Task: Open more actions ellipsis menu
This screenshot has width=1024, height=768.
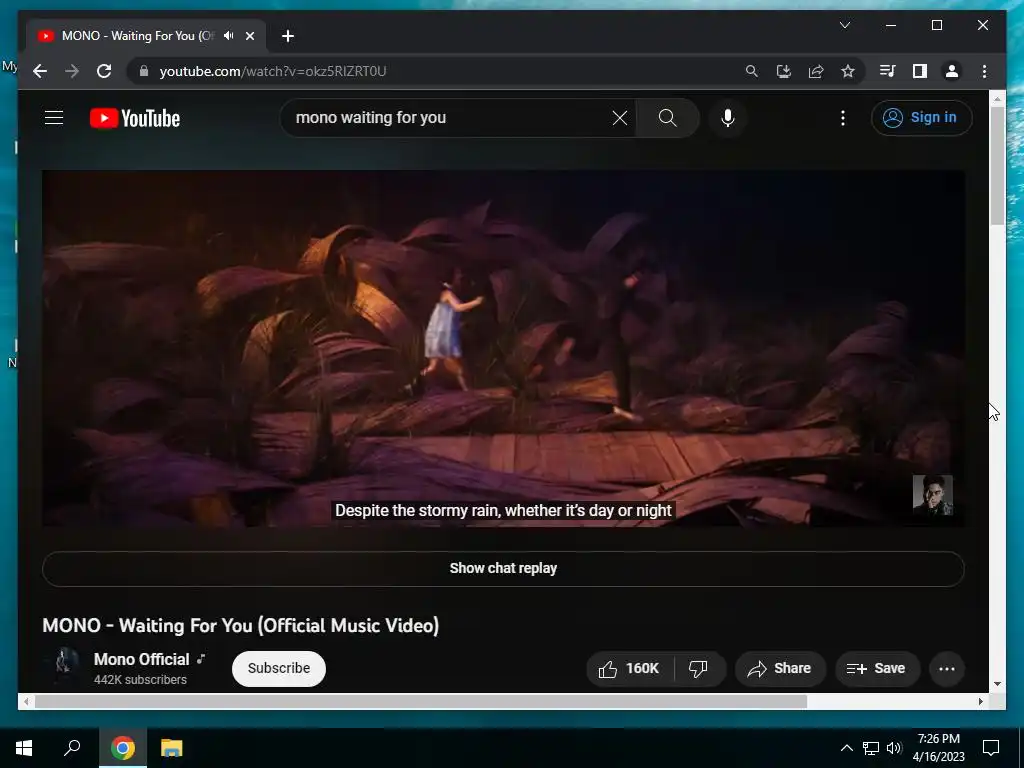Action: click(946, 668)
